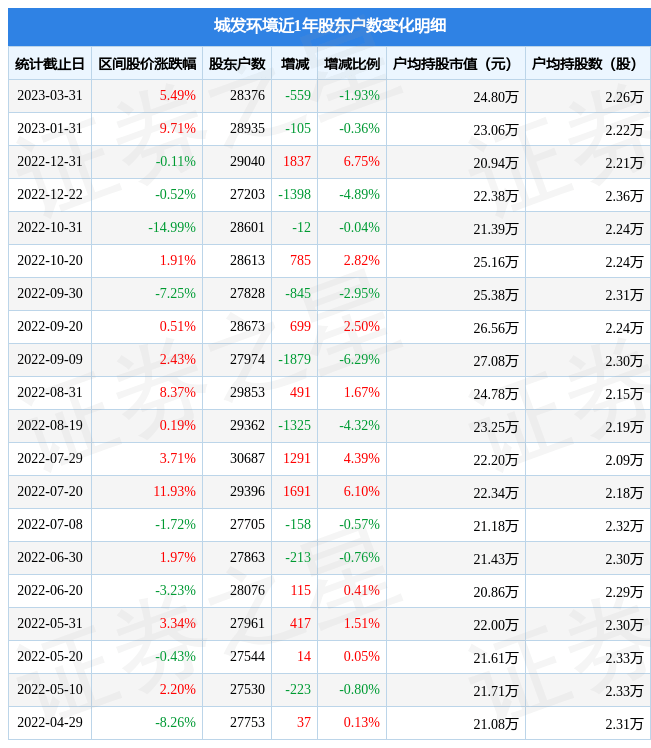Click the market value 25.16万
Image resolution: width=651 pixels, height=748 pixels.
(496, 262)
